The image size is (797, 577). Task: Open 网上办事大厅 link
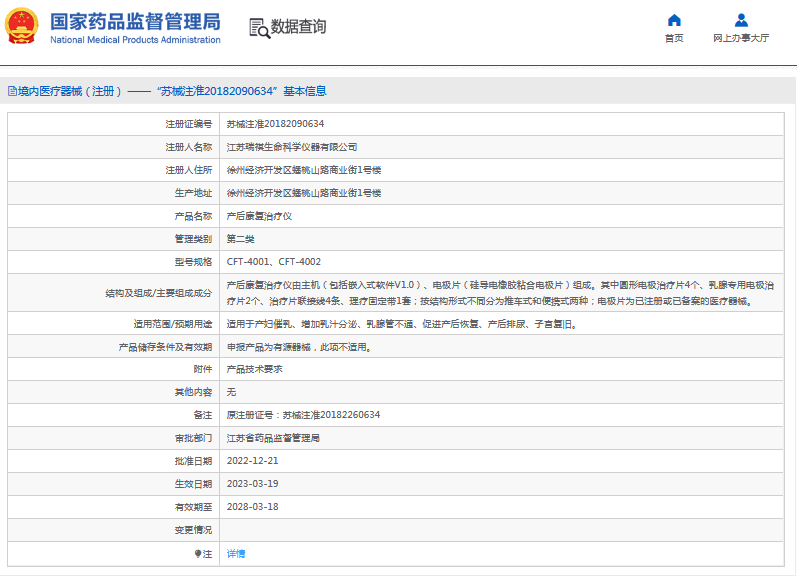741,38
